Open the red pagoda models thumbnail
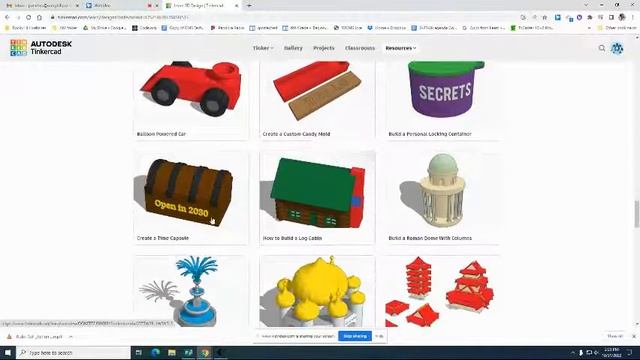Viewport: 640px width, 360px height. click(x=443, y=291)
